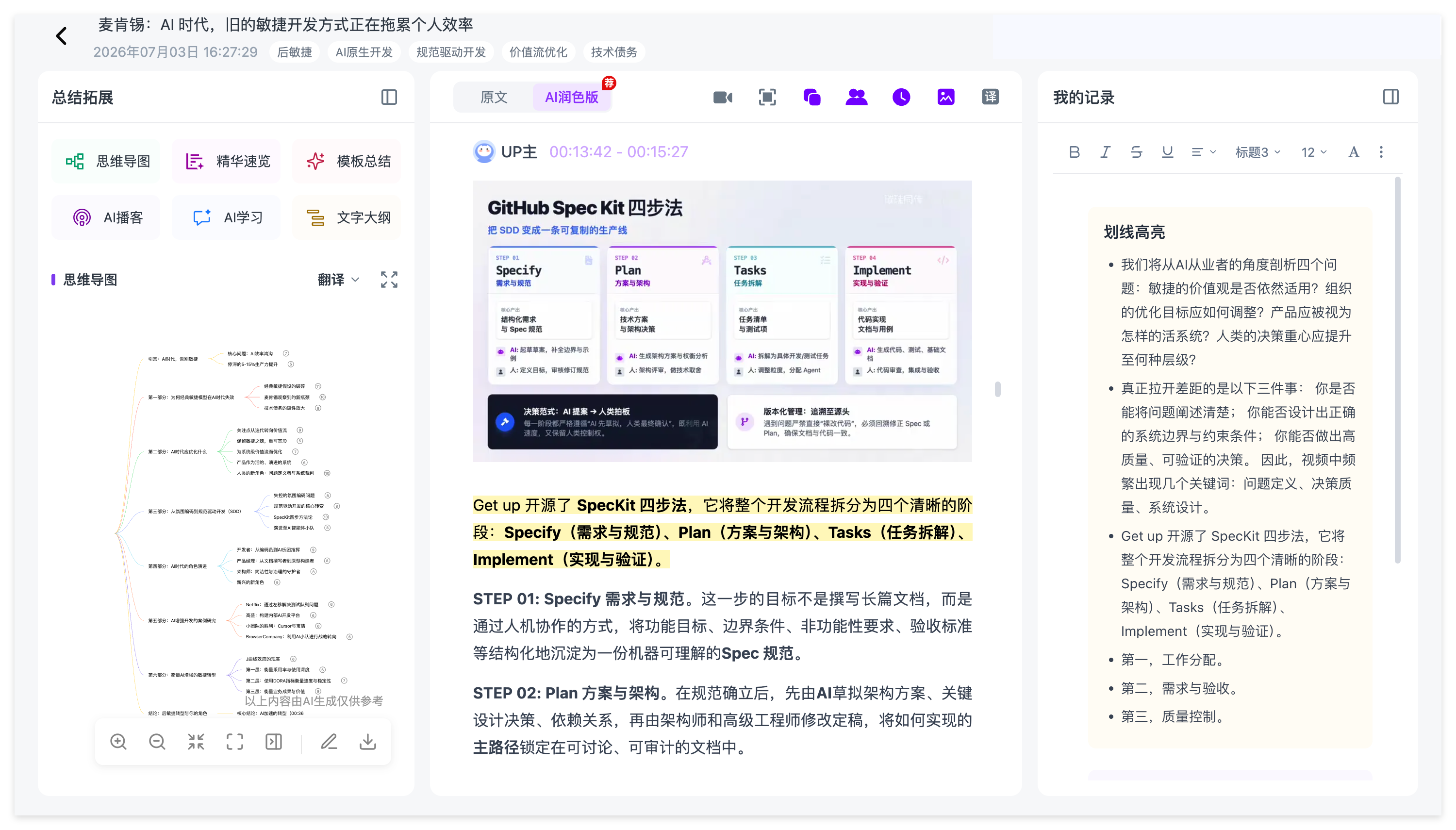
Task: Open the font size 12 dropdown
Action: tap(1313, 152)
